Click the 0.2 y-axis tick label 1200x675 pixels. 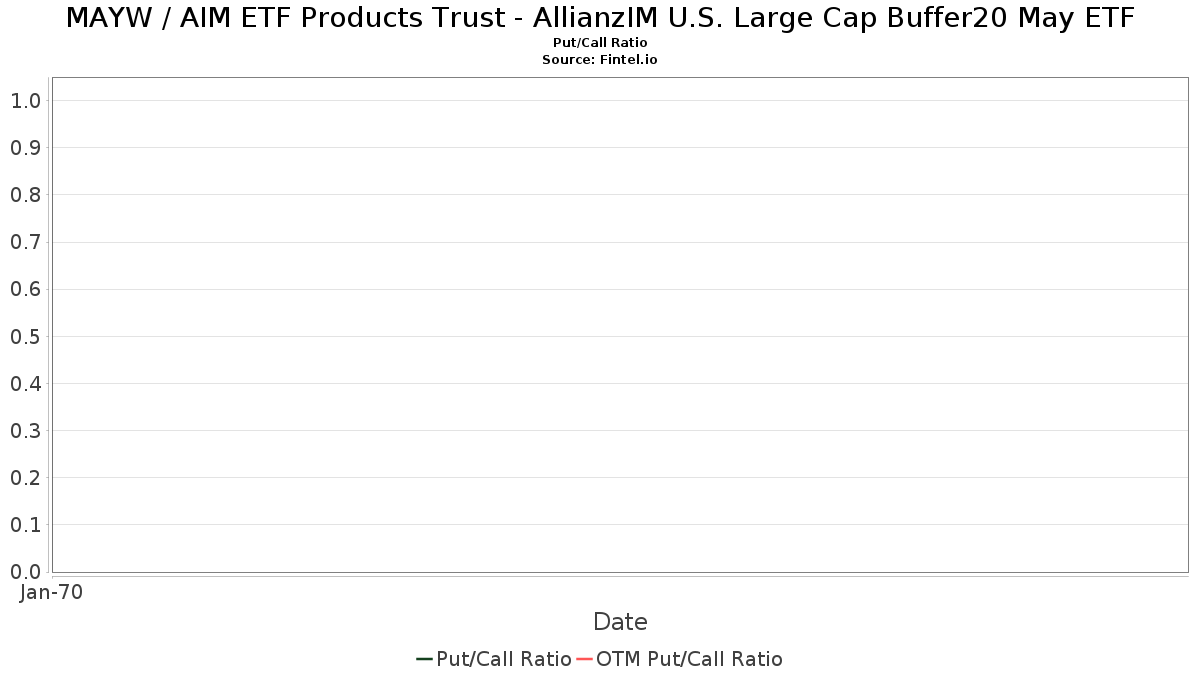tap(26, 478)
